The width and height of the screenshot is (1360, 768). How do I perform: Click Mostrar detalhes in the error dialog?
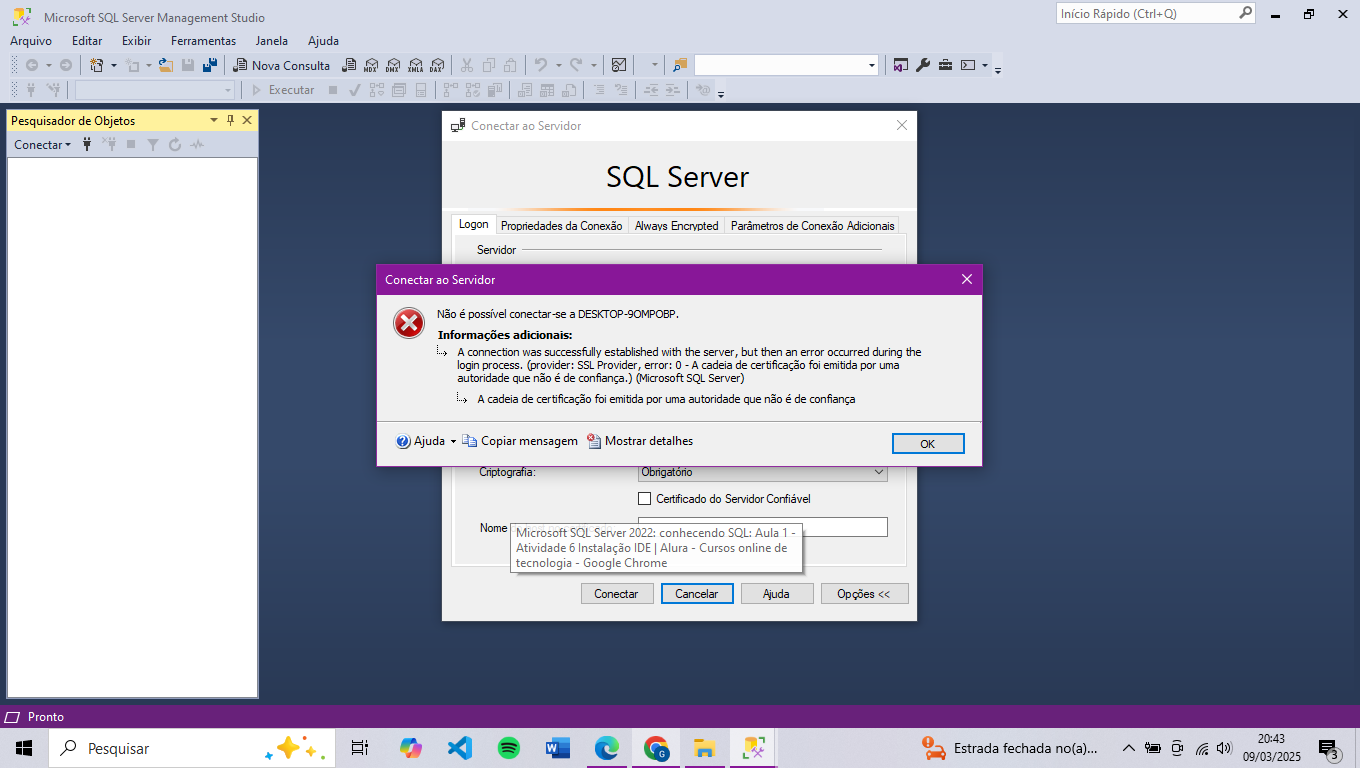(640, 441)
